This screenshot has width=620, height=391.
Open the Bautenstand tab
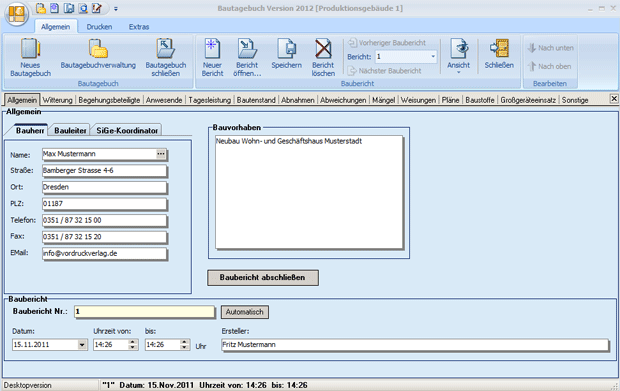point(256,100)
